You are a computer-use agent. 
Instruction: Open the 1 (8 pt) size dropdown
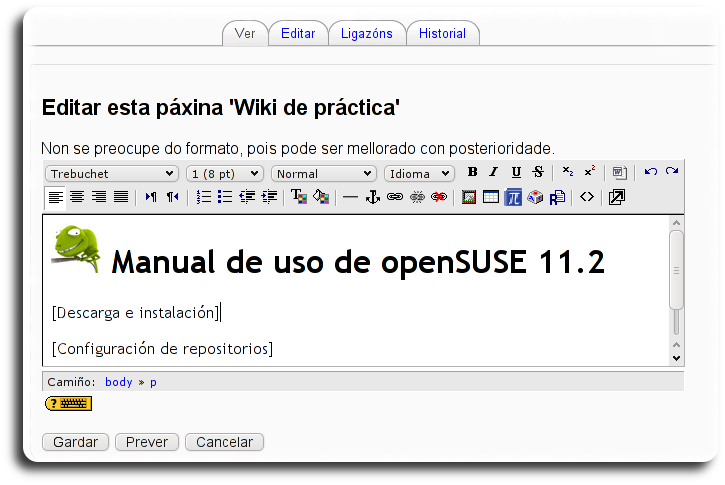[x=225, y=174]
